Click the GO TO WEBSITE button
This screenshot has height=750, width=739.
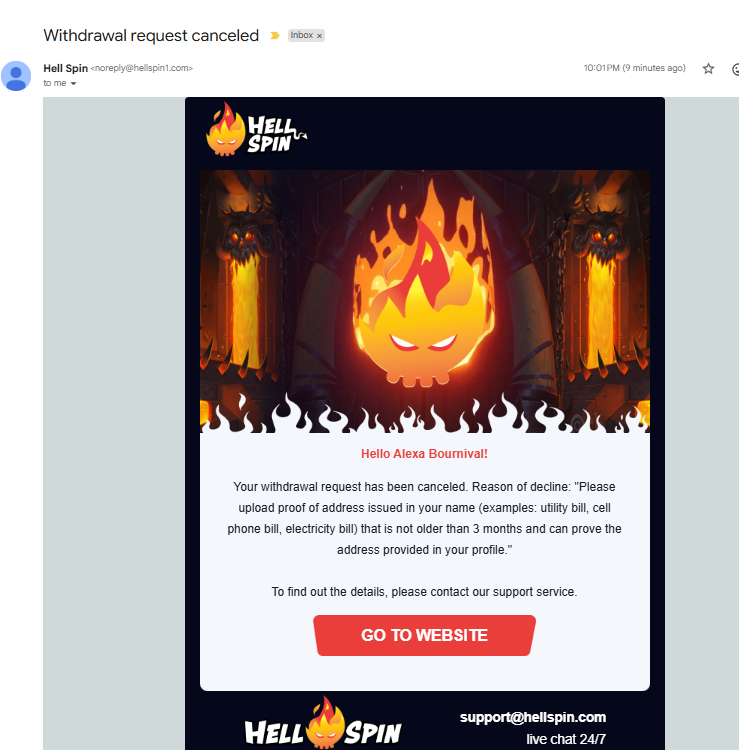pyautogui.click(x=424, y=635)
